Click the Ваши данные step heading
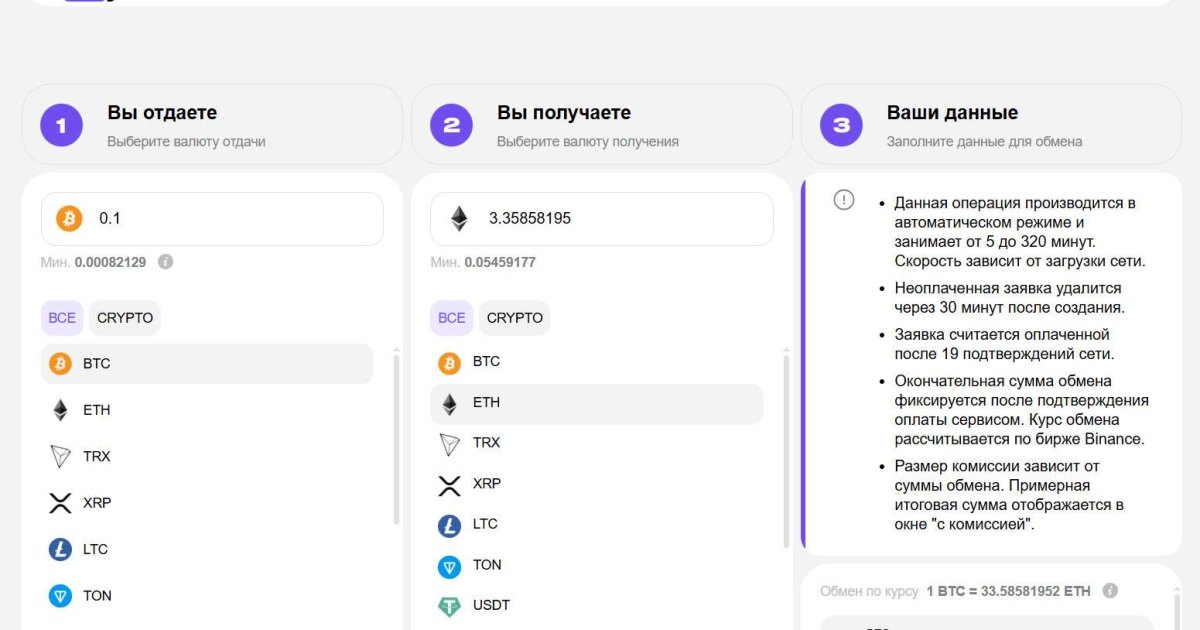 click(x=952, y=113)
